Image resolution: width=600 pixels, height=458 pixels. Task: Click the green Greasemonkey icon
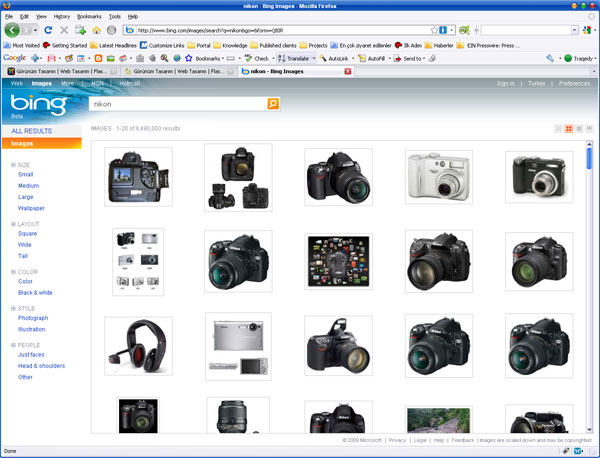(464, 30)
